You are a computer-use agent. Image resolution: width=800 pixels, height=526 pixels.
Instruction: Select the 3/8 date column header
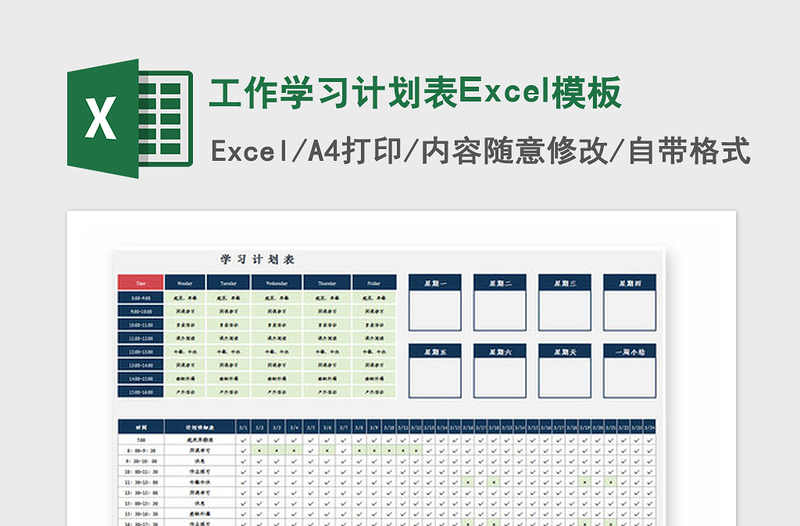tap(359, 427)
